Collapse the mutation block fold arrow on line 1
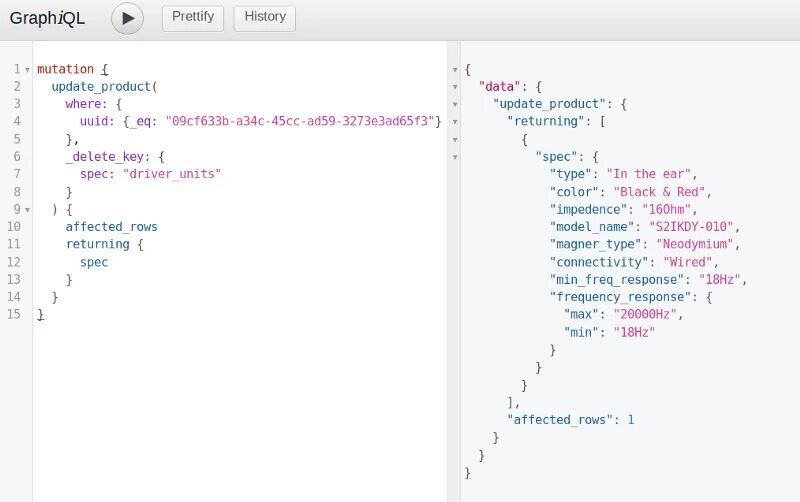Image resolution: width=800 pixels, height=502 pixels. pyautogui.click(x=28, y=69)
